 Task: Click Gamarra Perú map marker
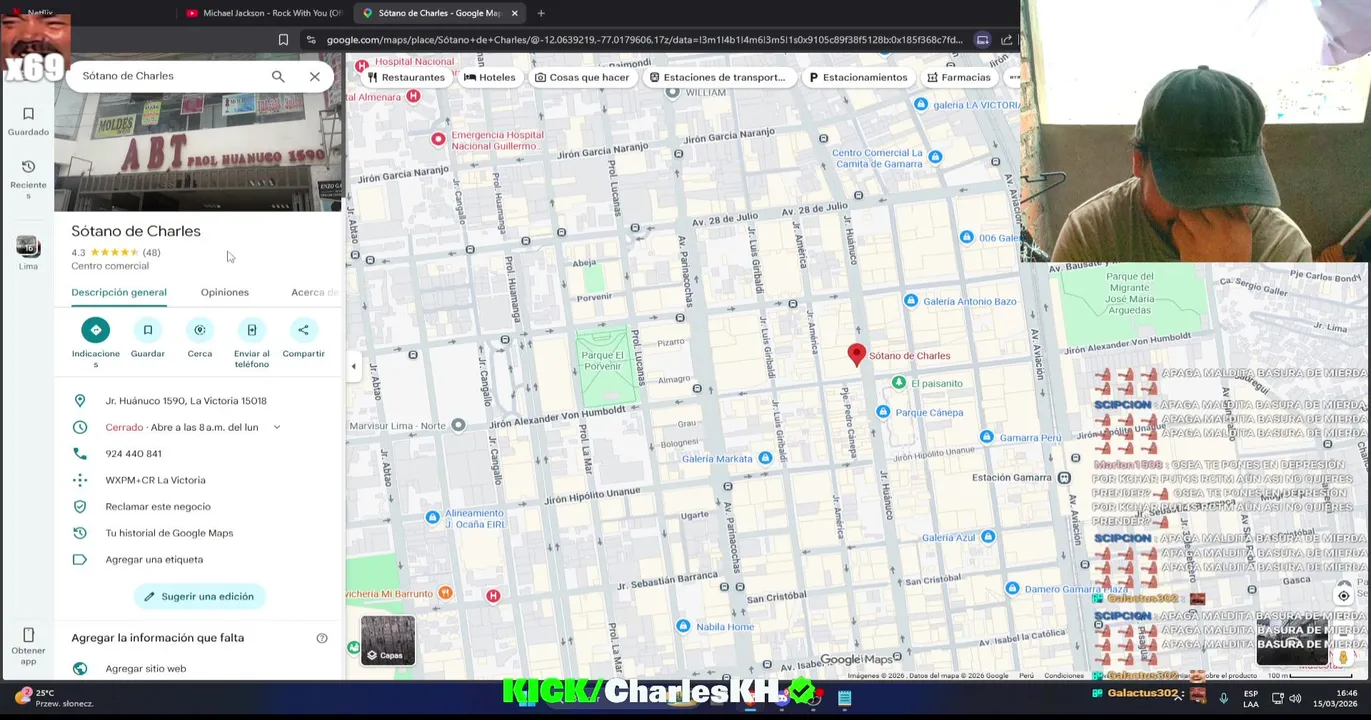(987, 437)
